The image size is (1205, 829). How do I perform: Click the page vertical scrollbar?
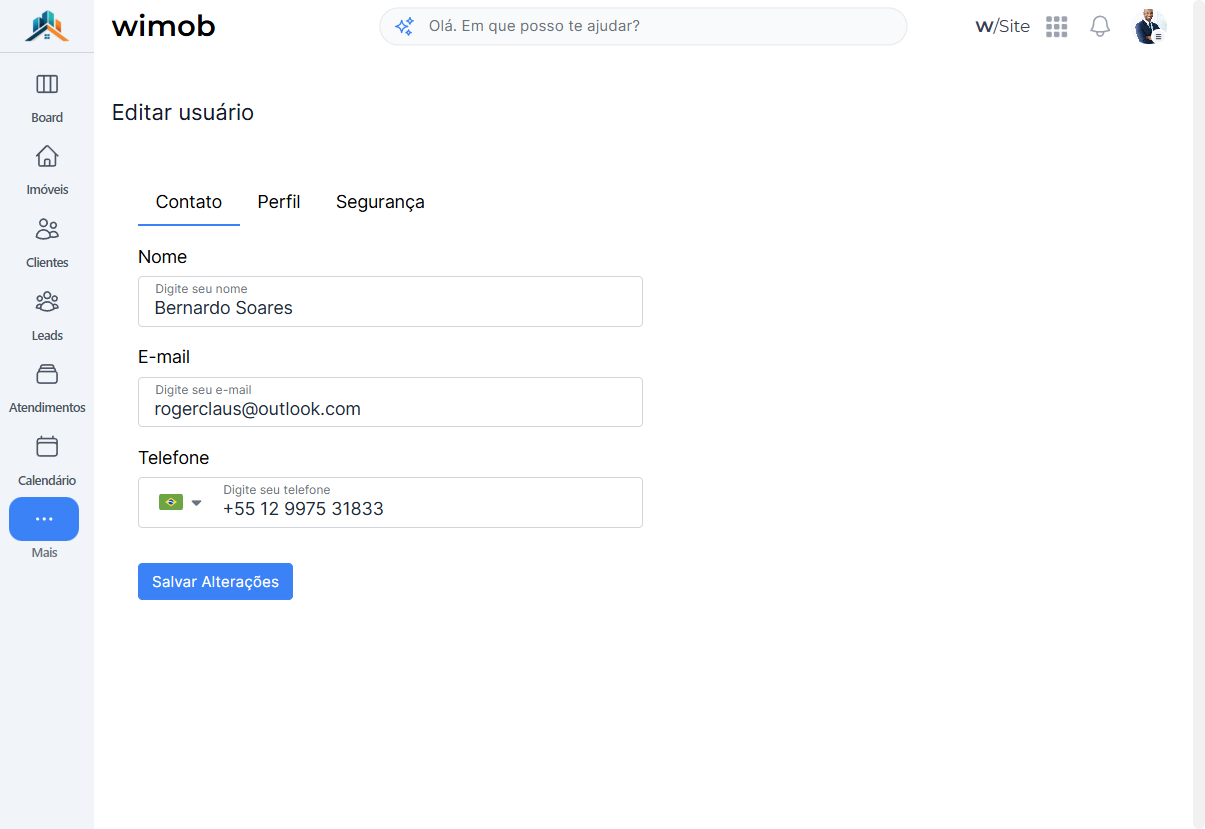point(1198,414)
